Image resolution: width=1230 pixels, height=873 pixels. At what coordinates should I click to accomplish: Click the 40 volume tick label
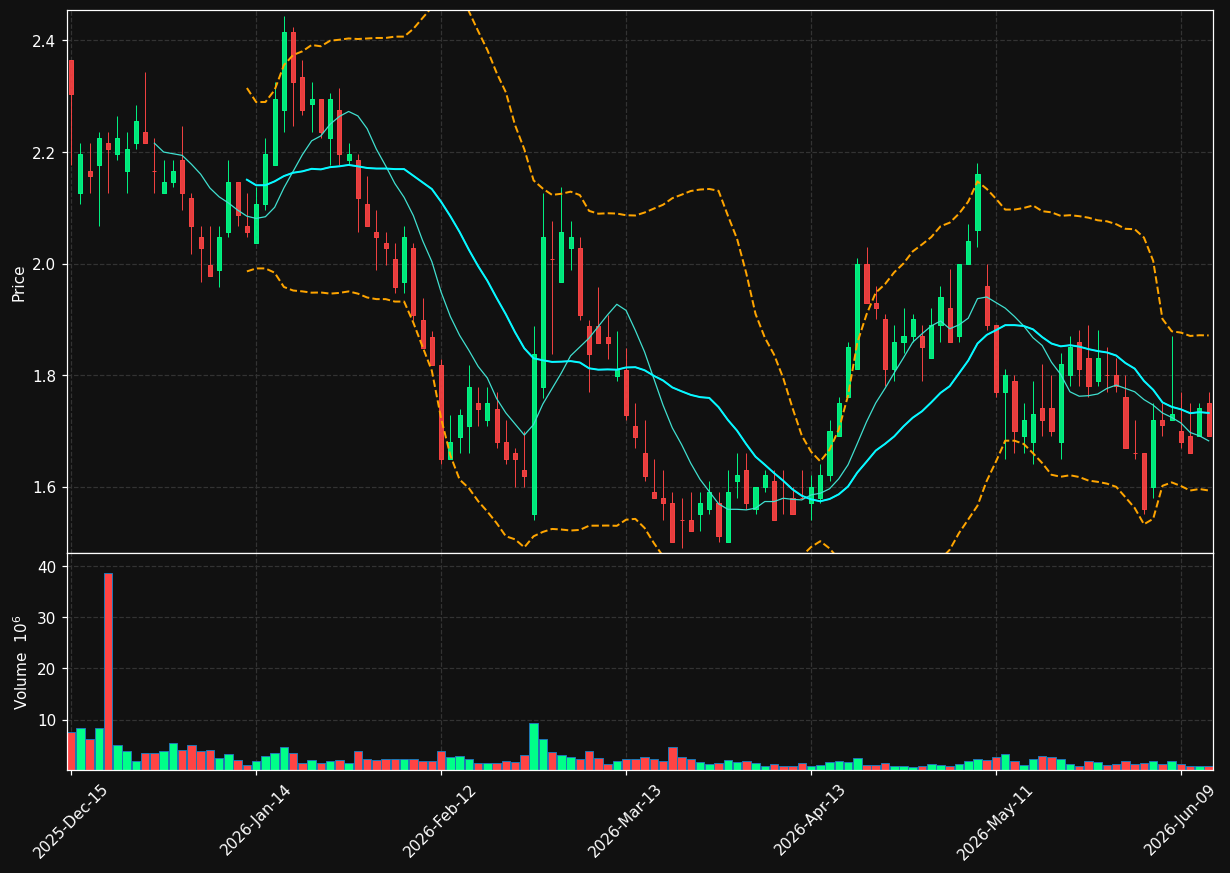(46, 567)
